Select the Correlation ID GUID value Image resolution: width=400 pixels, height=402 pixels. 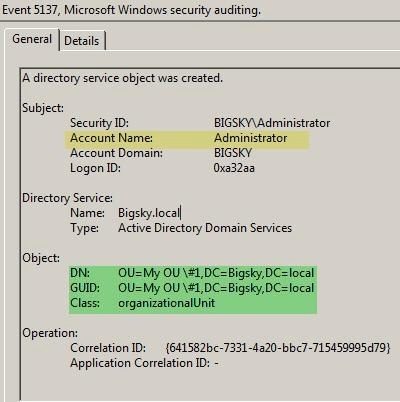[x=278, y=348]
